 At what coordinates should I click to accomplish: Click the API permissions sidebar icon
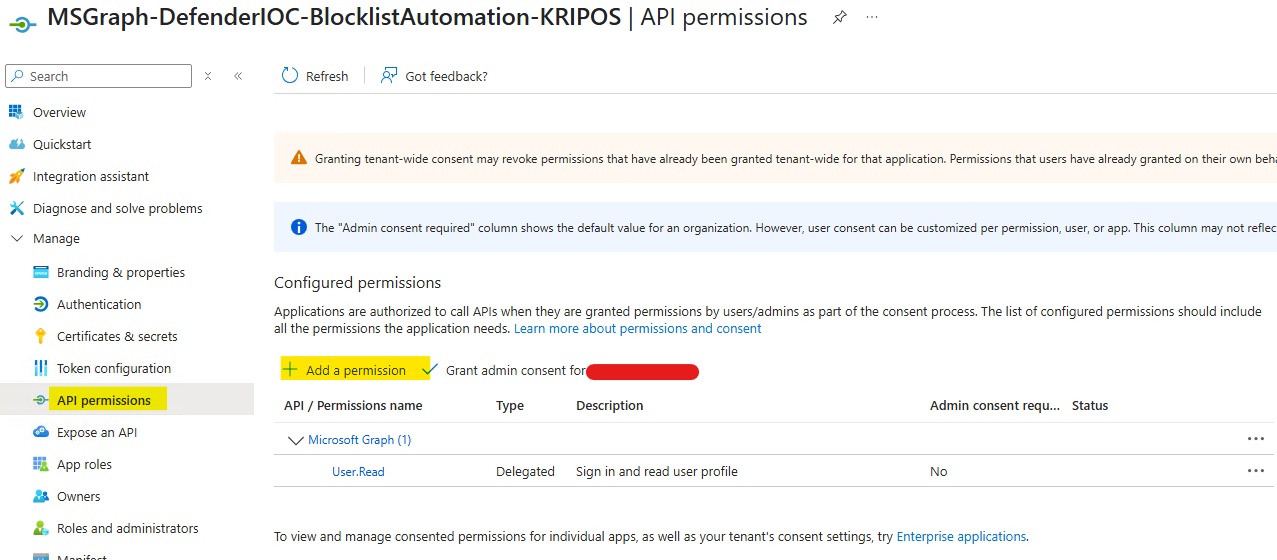tap(41, 400)
